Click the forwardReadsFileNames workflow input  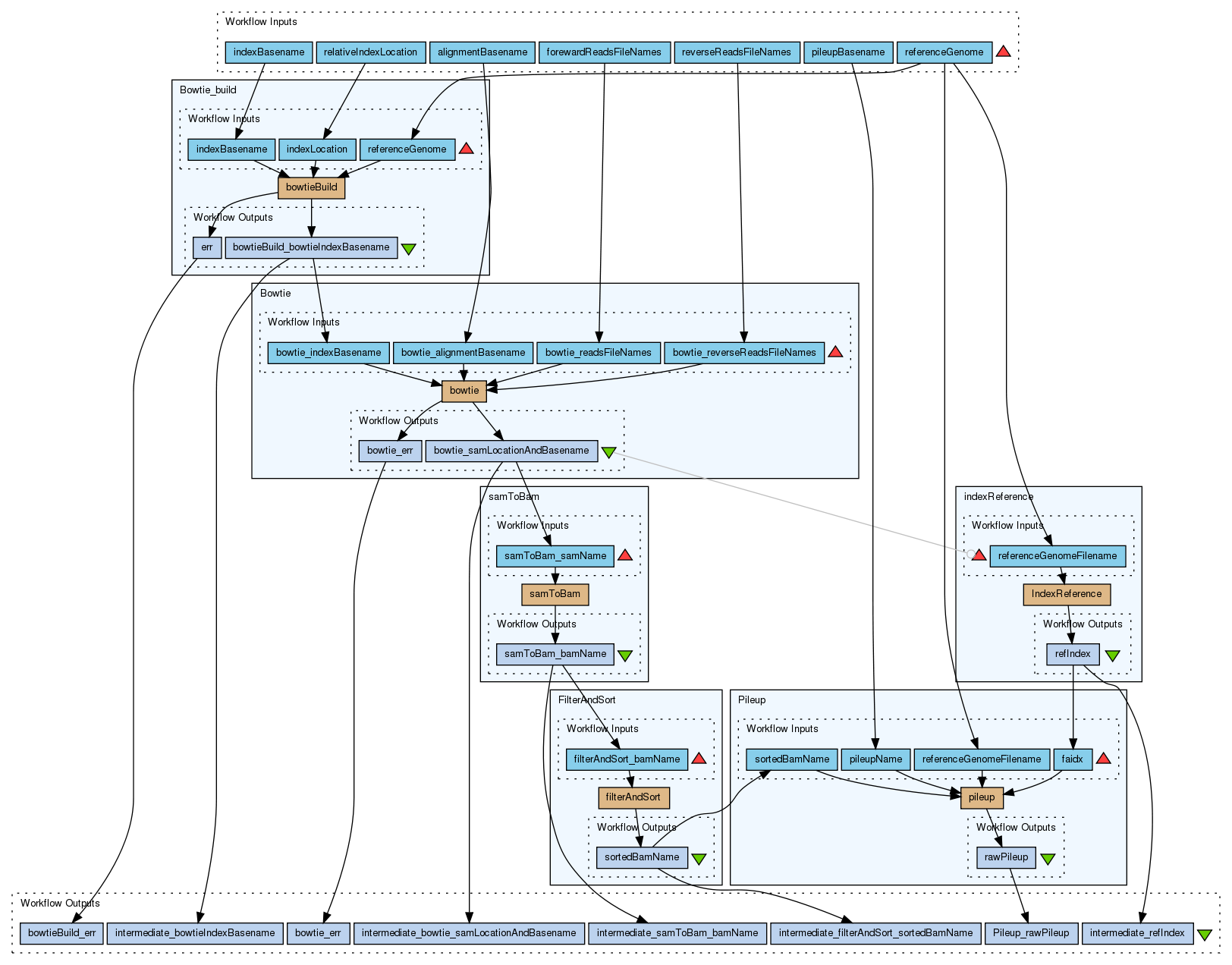pos(604,52)
